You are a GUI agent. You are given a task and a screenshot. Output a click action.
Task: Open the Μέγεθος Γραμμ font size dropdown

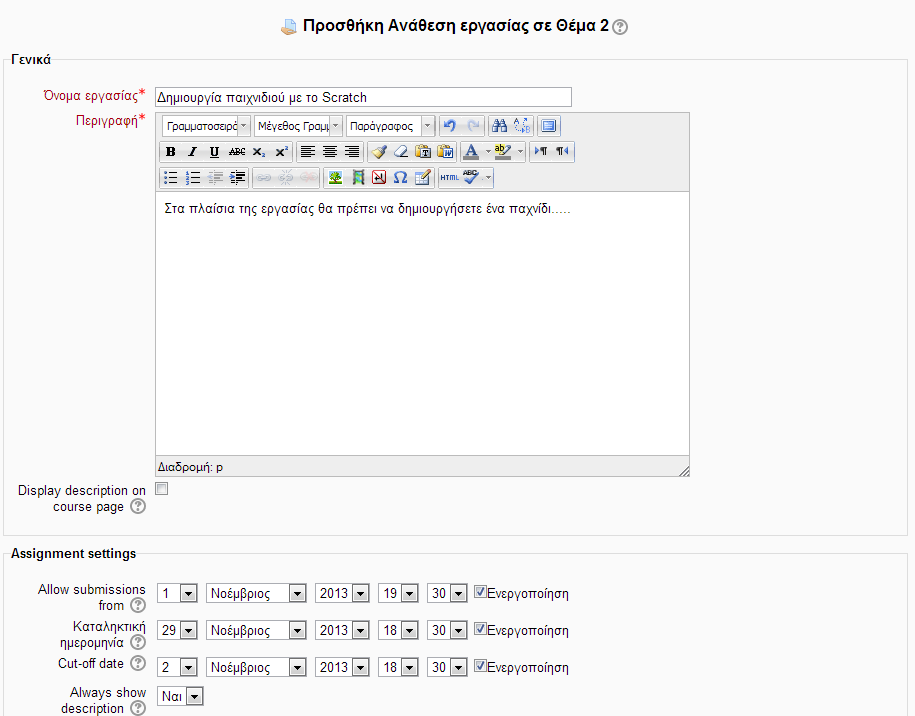(298, 125)
